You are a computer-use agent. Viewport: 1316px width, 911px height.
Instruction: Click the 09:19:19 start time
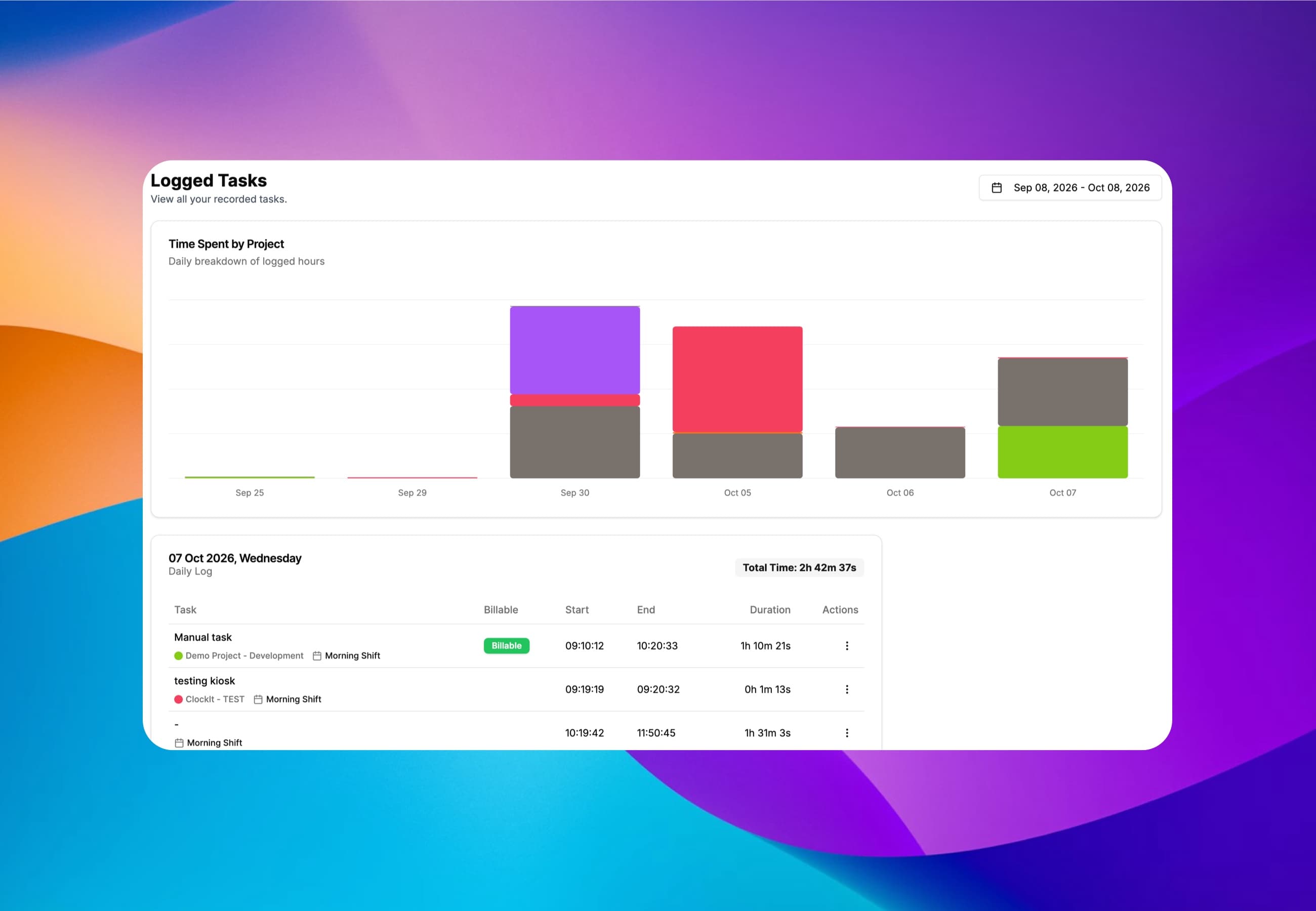click(585, 689)
